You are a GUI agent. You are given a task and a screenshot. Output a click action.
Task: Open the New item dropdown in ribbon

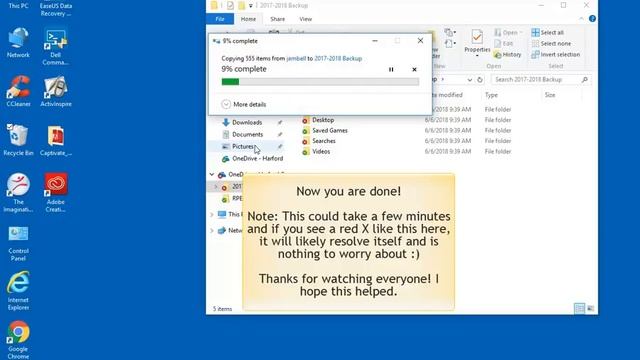pyautogui.click(x=450, y=32)
